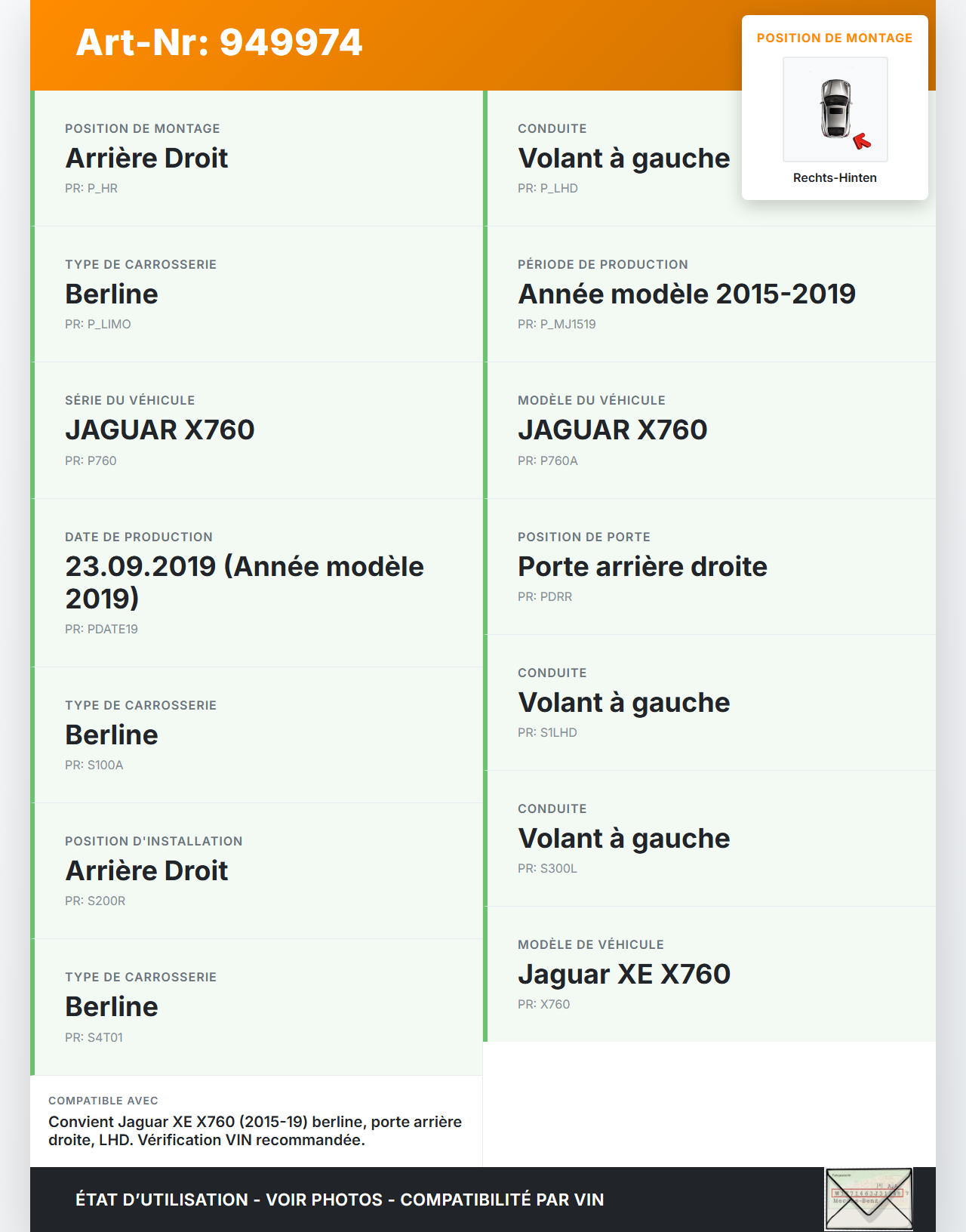This screenshot has height=1232, width=966.
Task: Click the PR: S1LHD code
Action: point(547,733)
